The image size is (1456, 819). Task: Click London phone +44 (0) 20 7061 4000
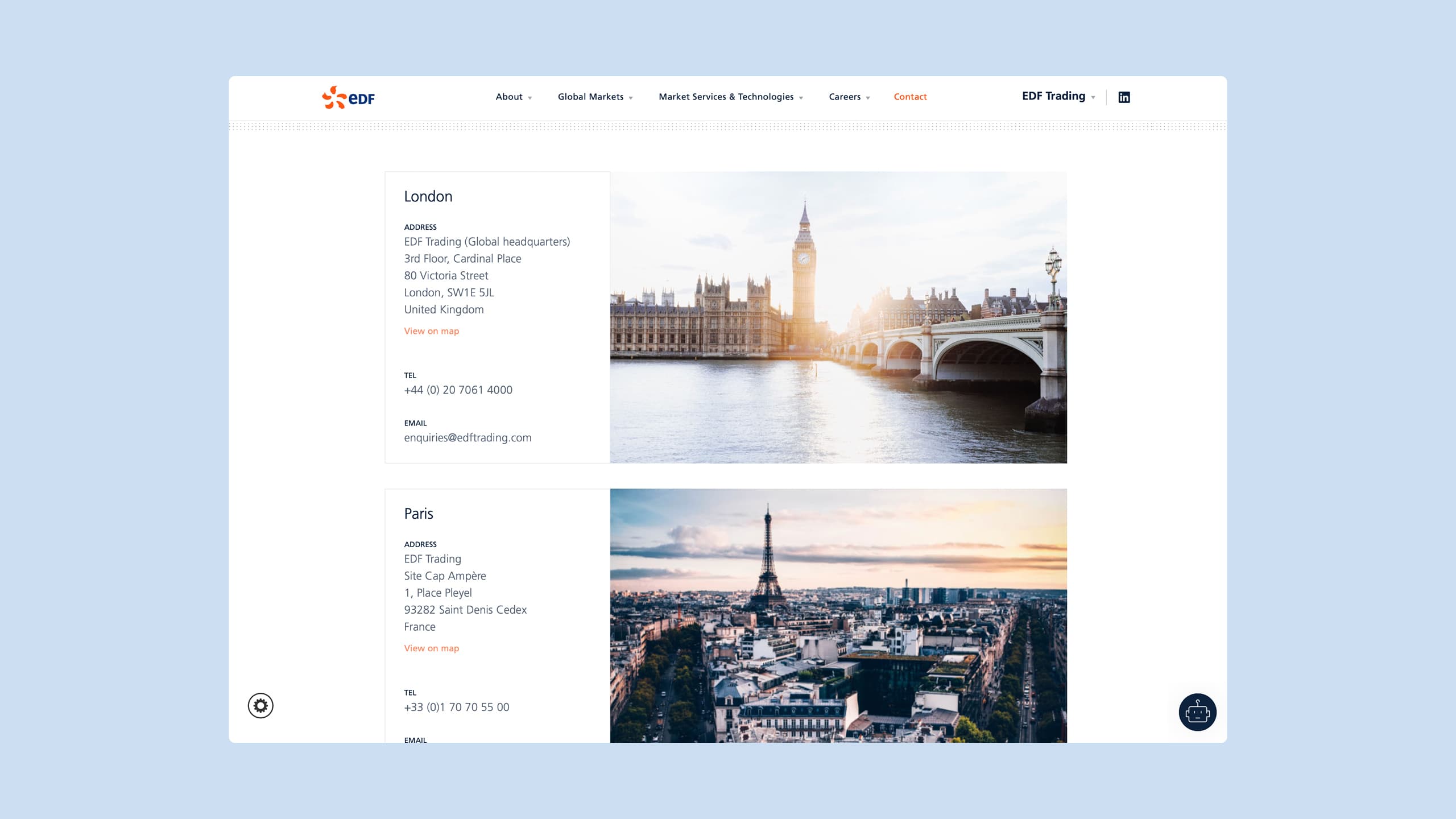pyautogui.click(x=458, y=390)
